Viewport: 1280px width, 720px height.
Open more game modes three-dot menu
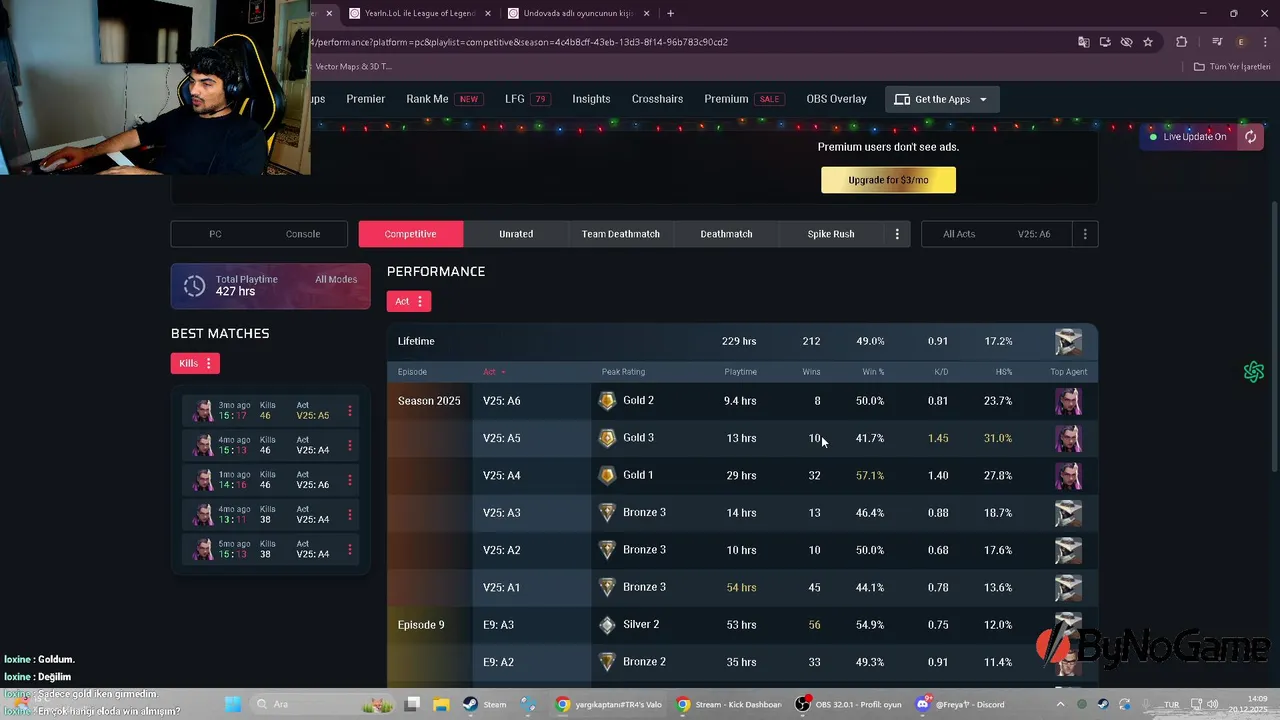click(x=897, y=234)
